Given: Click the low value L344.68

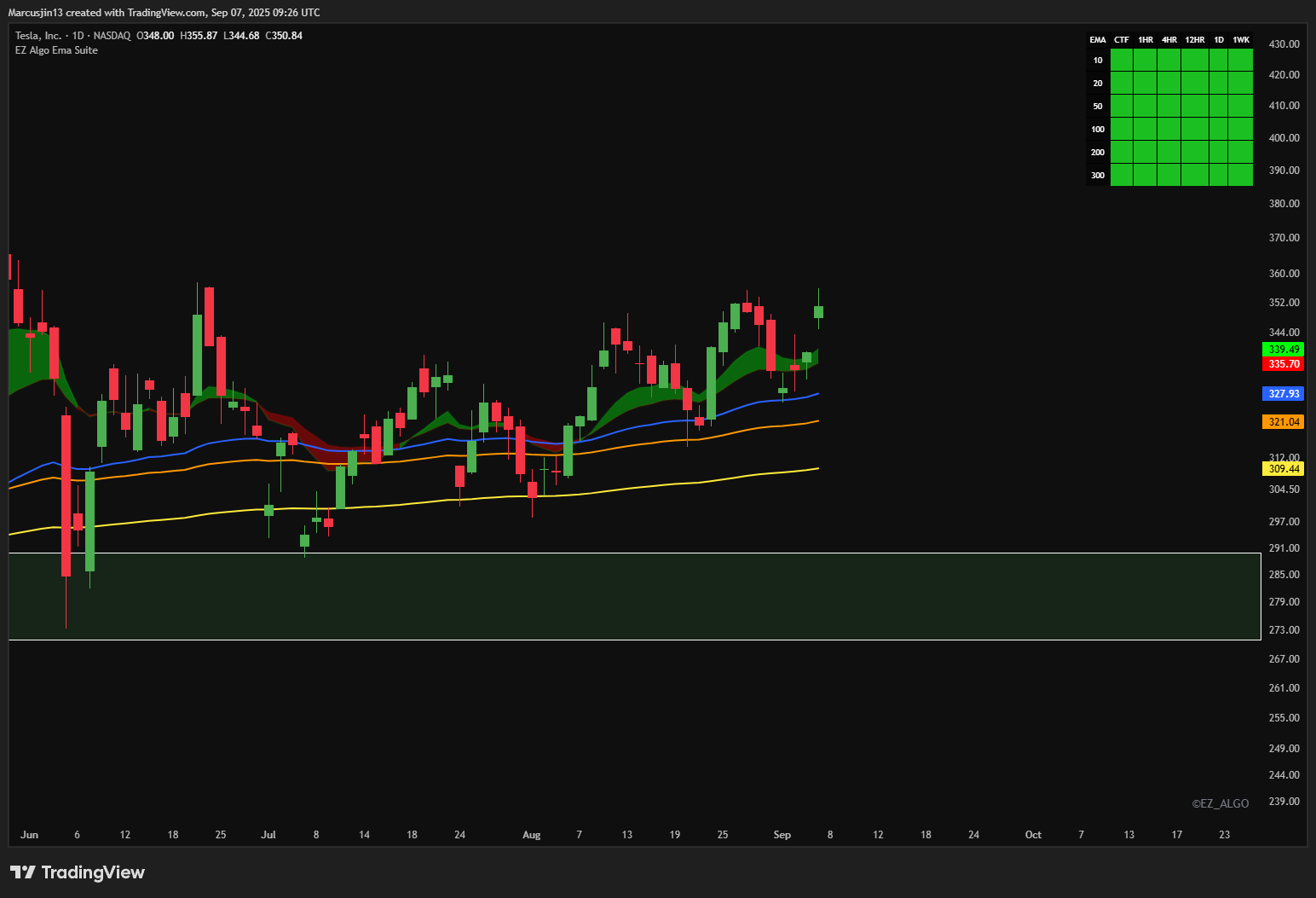Looking at the screenshot, I should [x=241, y=36].
